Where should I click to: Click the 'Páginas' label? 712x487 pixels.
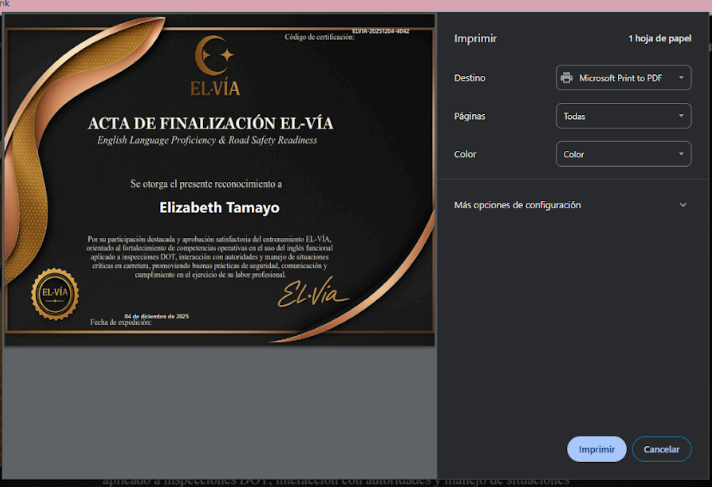[470, 116]
